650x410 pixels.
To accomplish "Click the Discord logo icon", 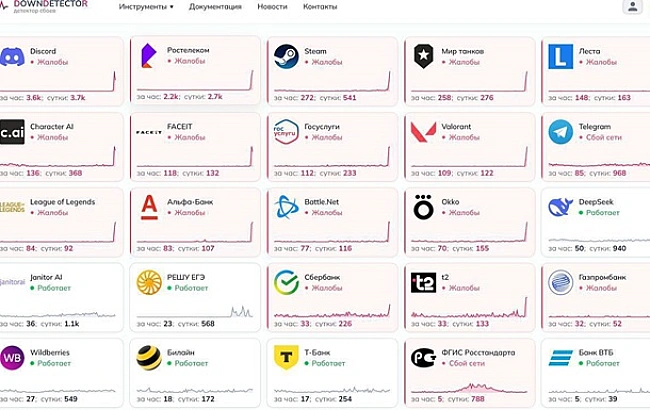I will pyautogui.click(x=12, y=57).
